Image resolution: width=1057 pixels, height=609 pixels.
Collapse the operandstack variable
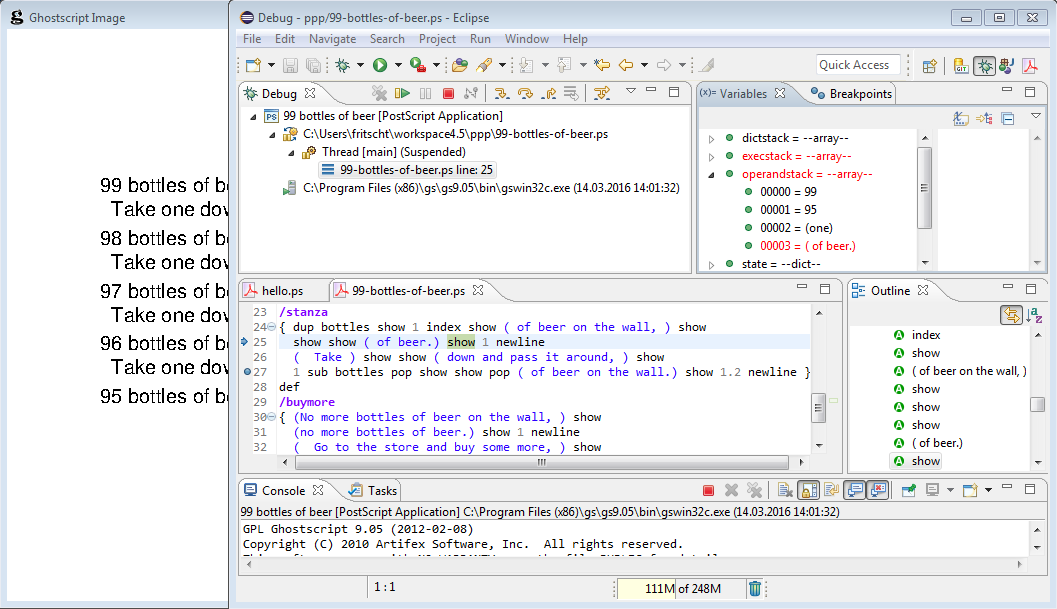click(711, 175)
